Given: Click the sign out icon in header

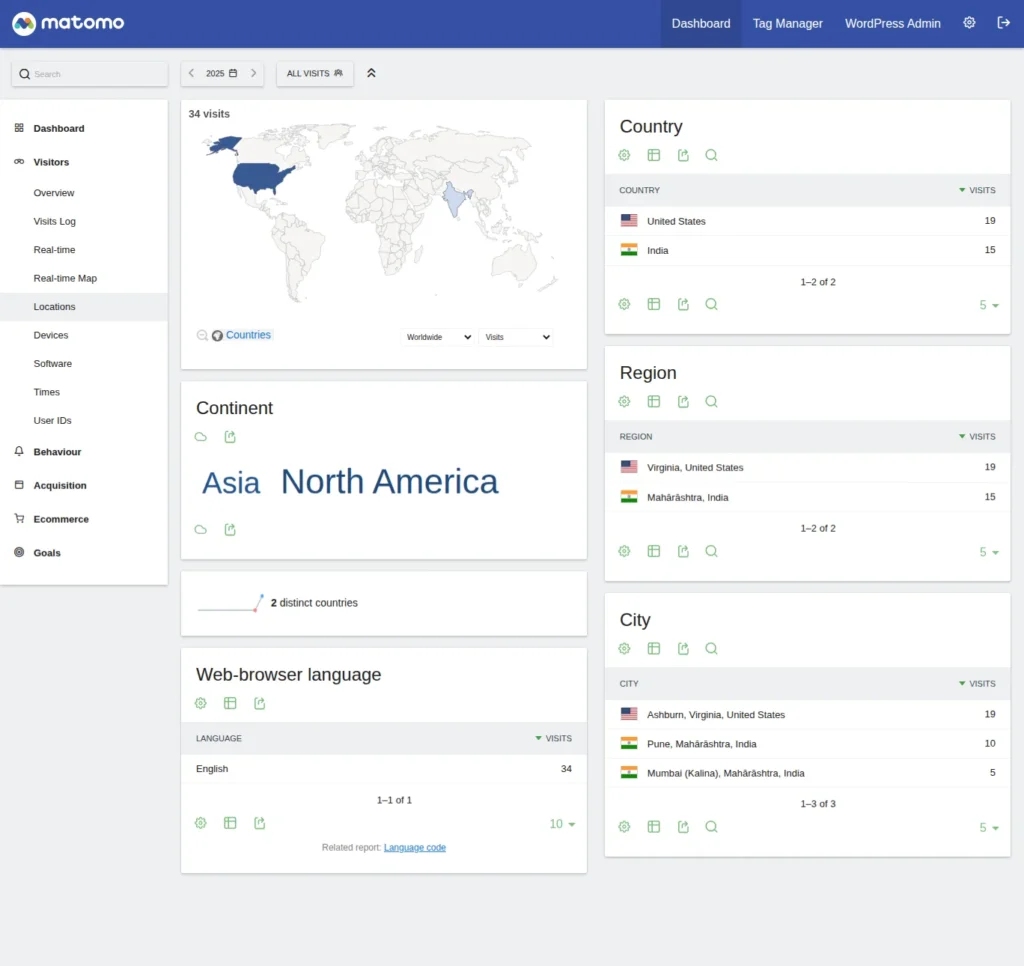Looking at the screenshot, I should tap(1004, 23).
